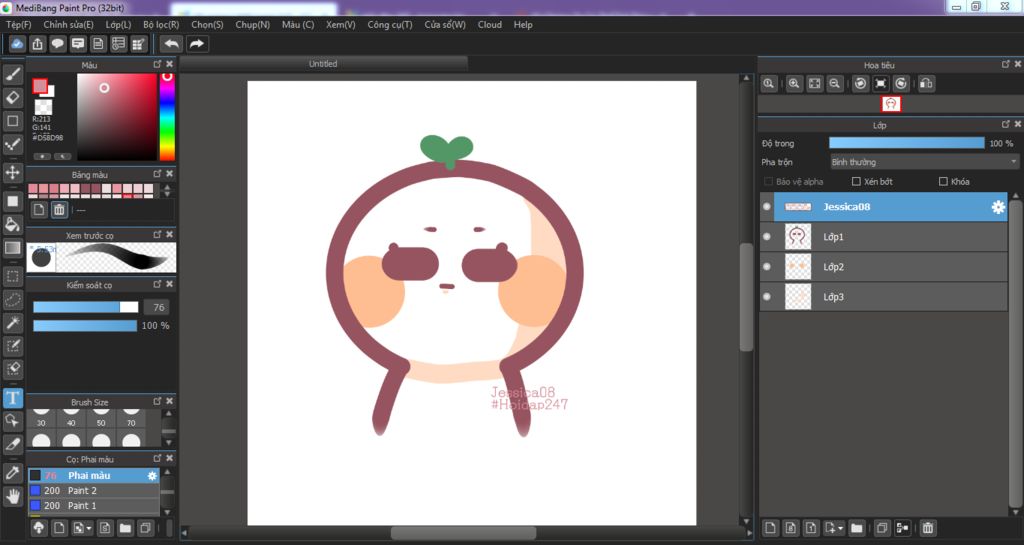Viewport: 1024px width, 545px height.
Task: Delete palette color with trash icon
Action: point(59,210)
